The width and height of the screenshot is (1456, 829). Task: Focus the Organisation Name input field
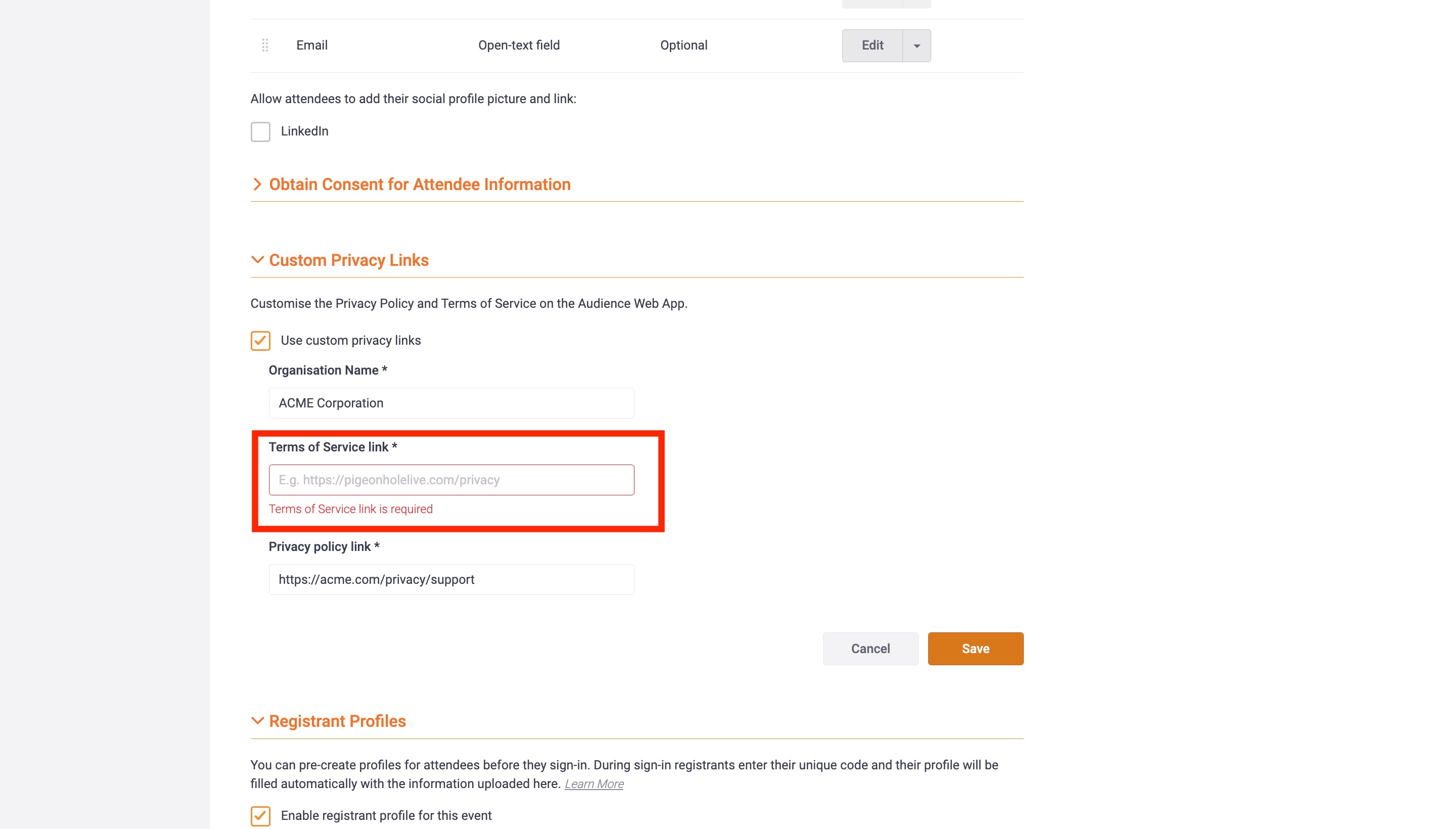pyautogui.click(x=451, y=403)
